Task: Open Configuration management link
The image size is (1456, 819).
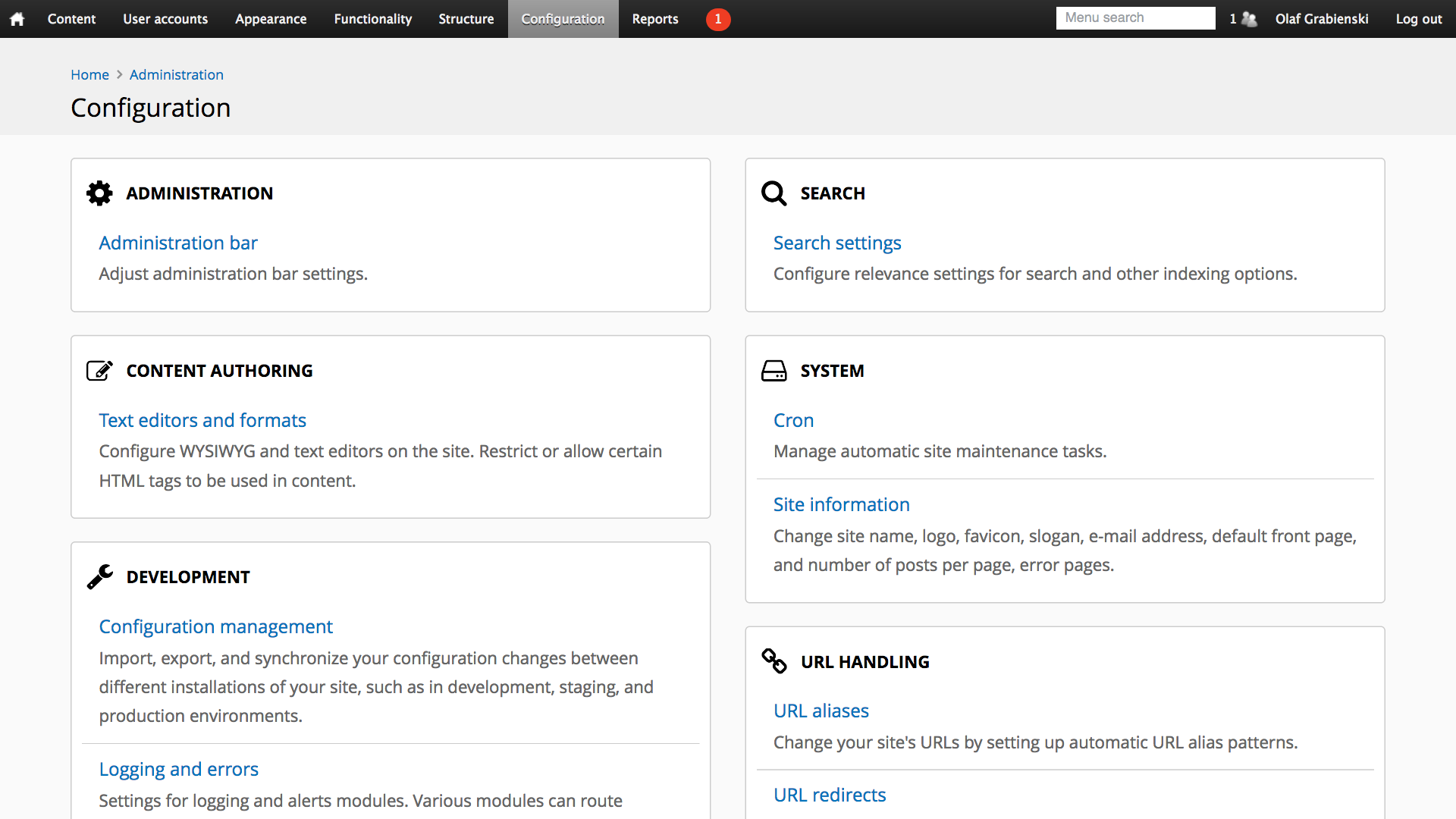Action: [215, 626]
